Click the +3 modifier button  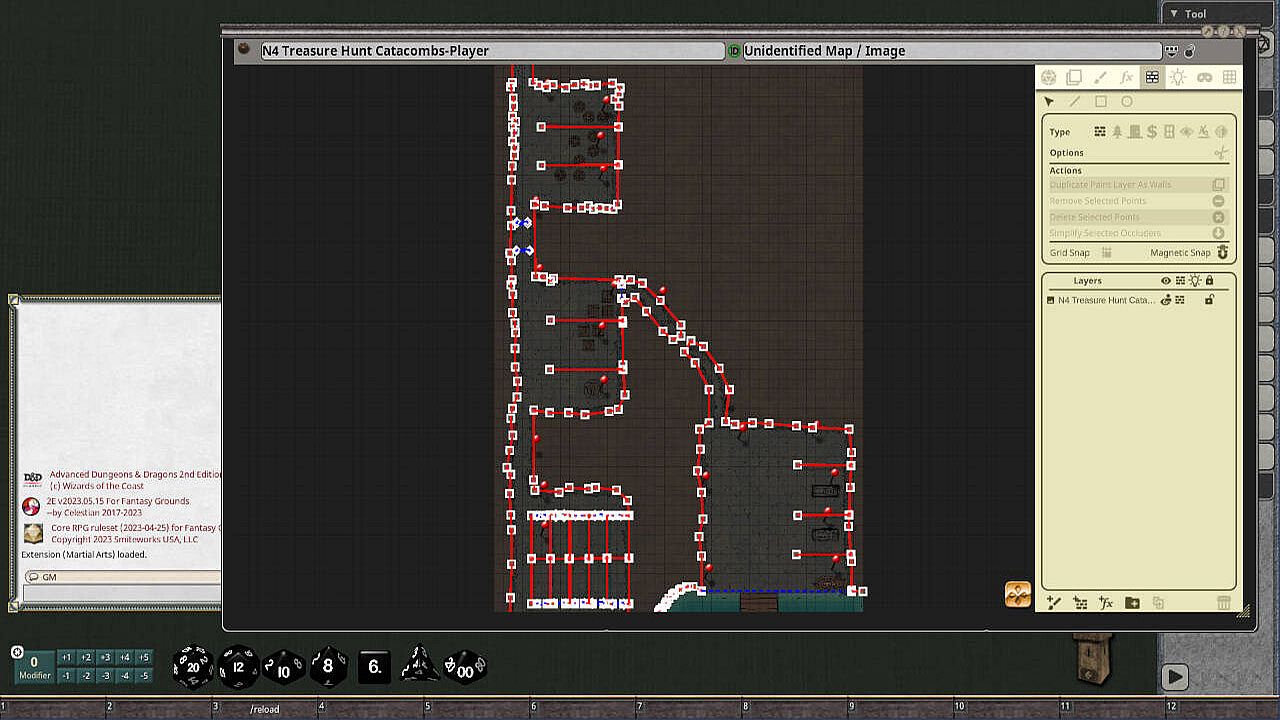click(x=105, y=657)
